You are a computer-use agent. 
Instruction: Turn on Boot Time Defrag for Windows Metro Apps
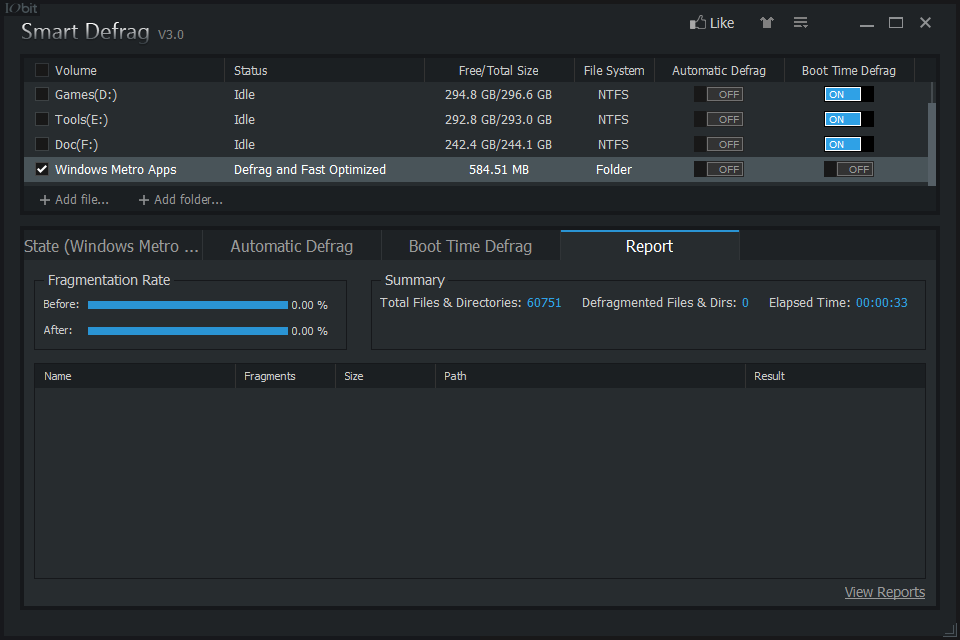[x=849, y=170]
